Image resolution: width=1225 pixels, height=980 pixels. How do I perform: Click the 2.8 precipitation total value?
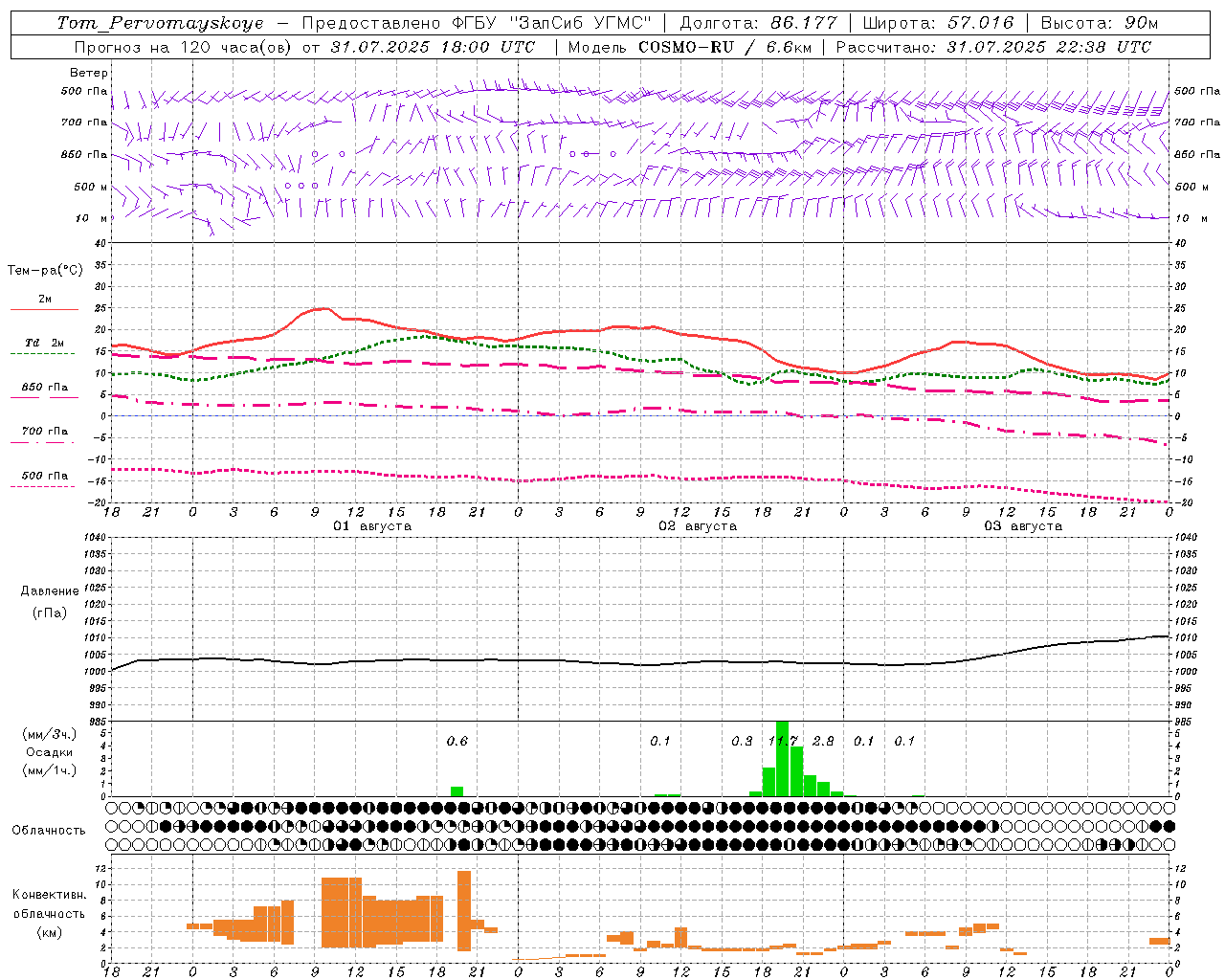(823, 741)
